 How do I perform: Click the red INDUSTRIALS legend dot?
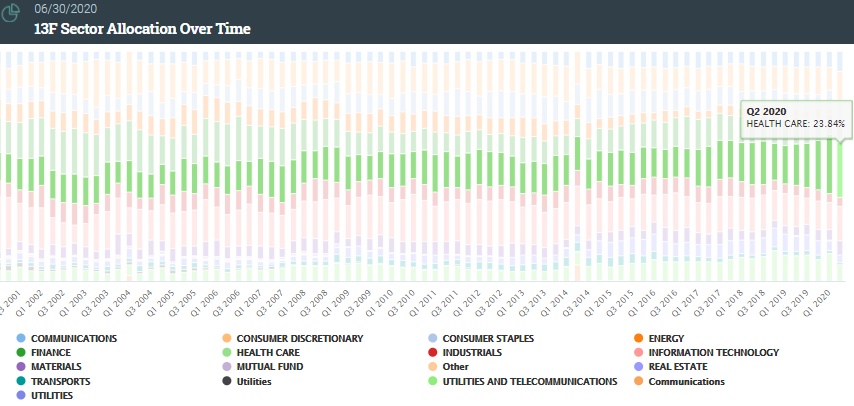click(x=432, y=353)
